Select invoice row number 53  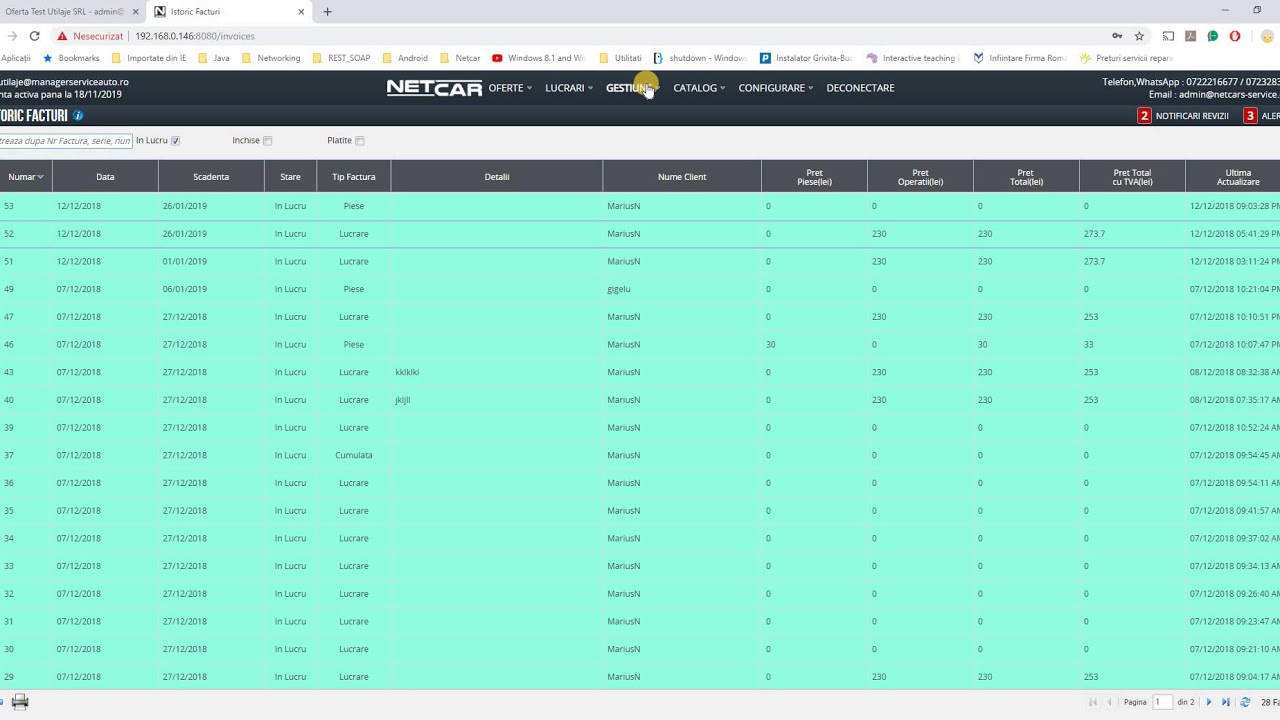tap(640, 206)
